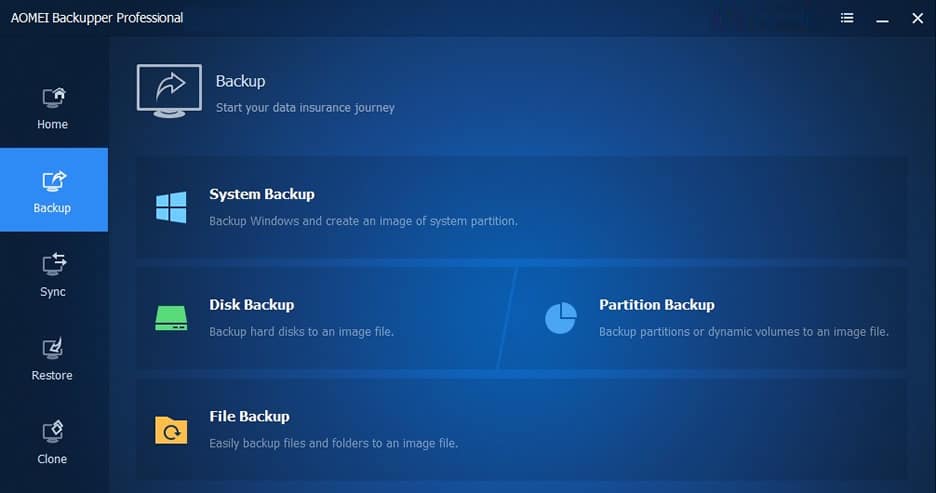
Task: Close the AOMEI Backupper window
Action: point(917,18)
